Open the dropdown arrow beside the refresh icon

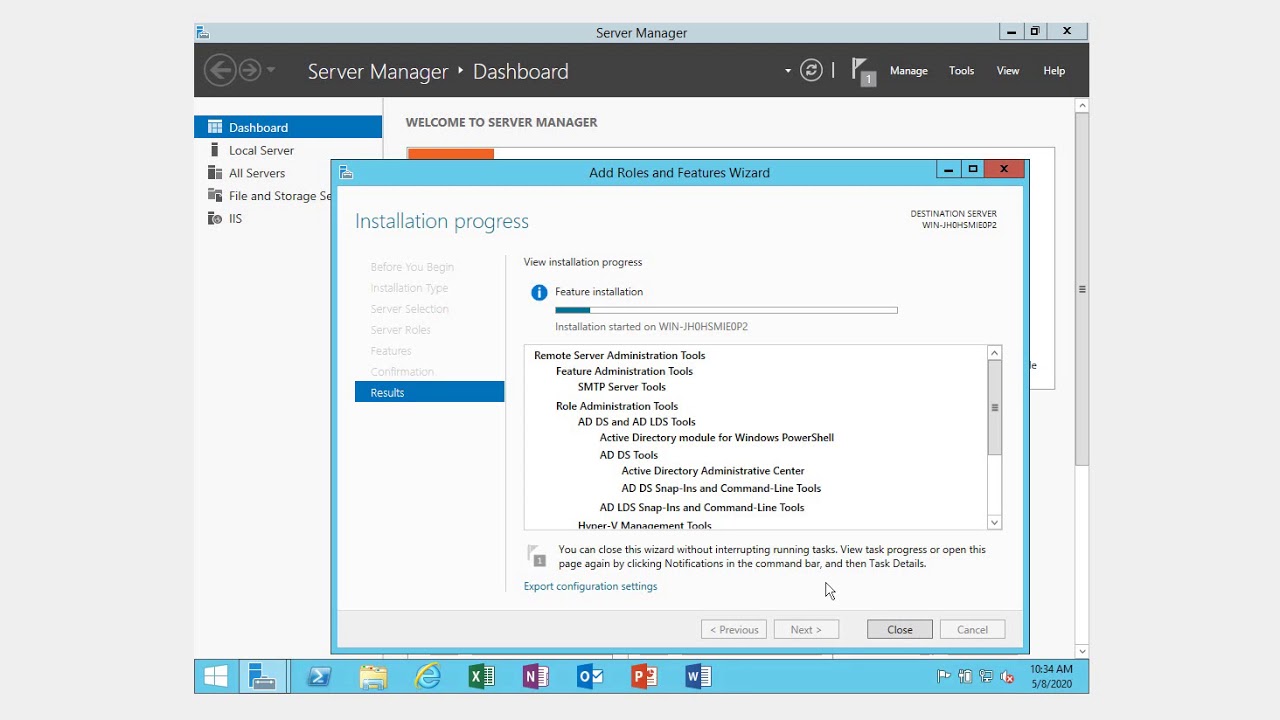[788, 71]
